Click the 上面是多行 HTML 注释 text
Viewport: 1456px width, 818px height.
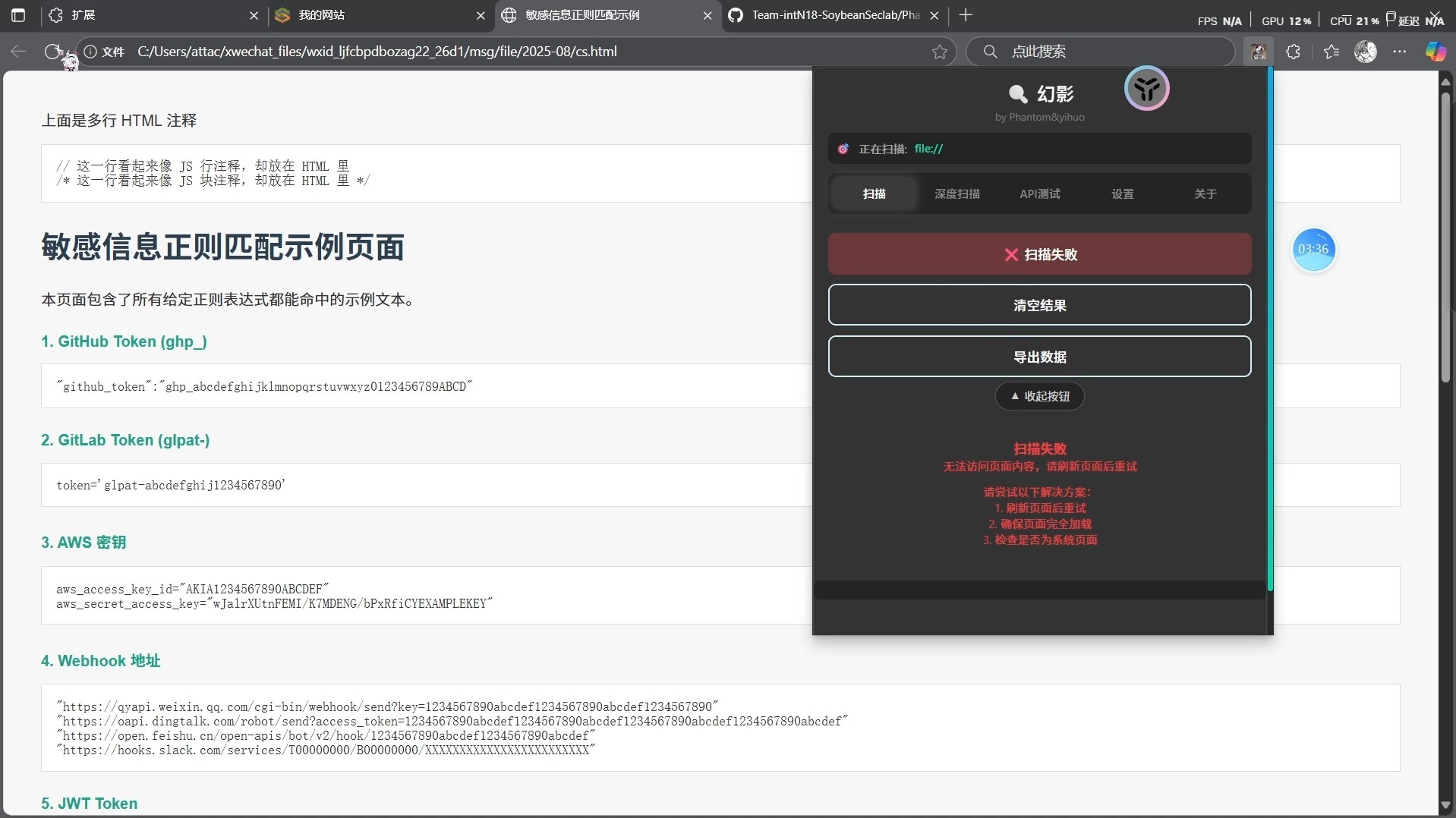click(119, 121)
